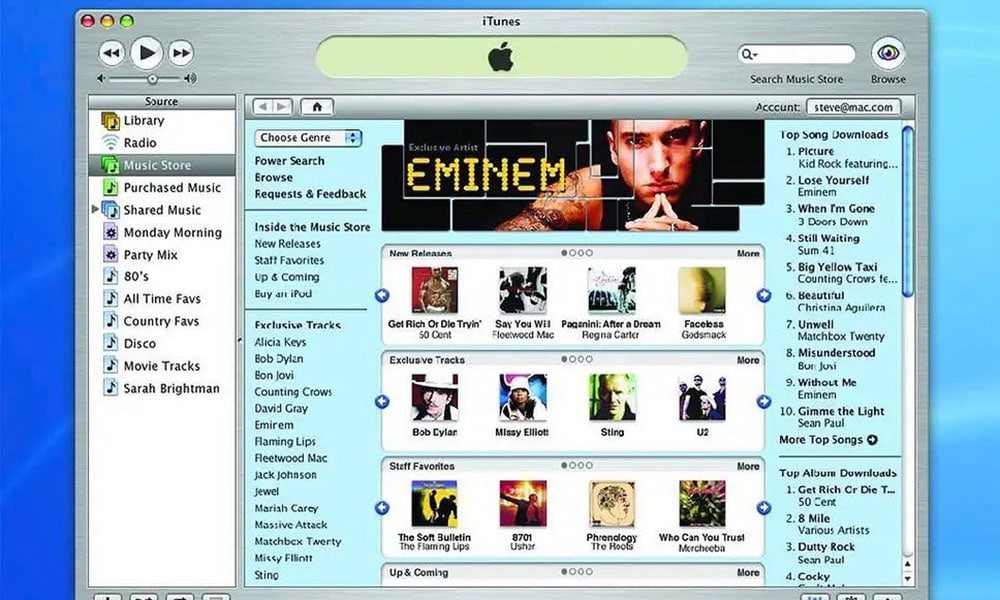Expand the Shared Music disclosure triangle
This screenshot has width=1000, height=600.
pos(96,210)
